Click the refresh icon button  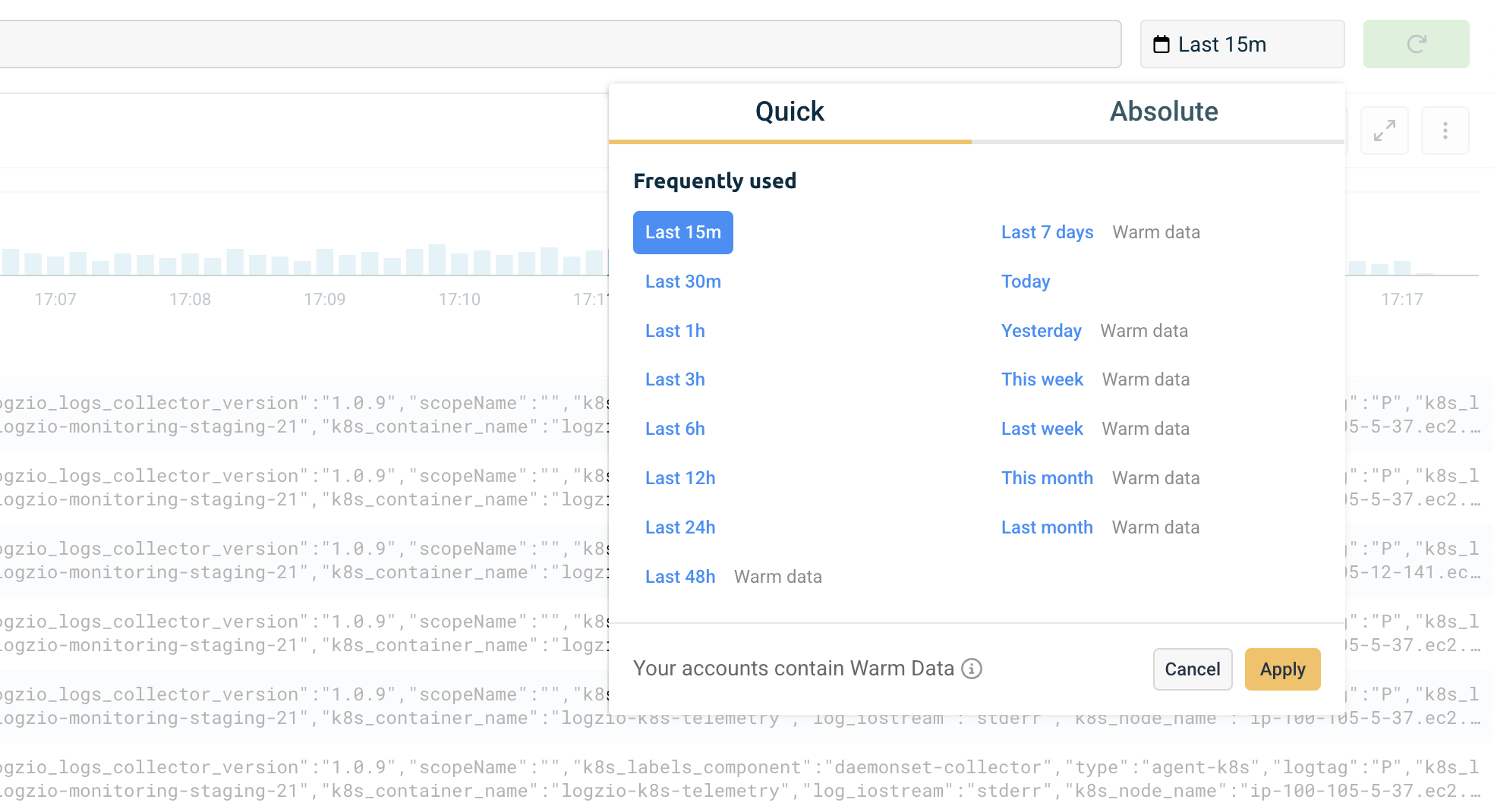[1416, 44]
